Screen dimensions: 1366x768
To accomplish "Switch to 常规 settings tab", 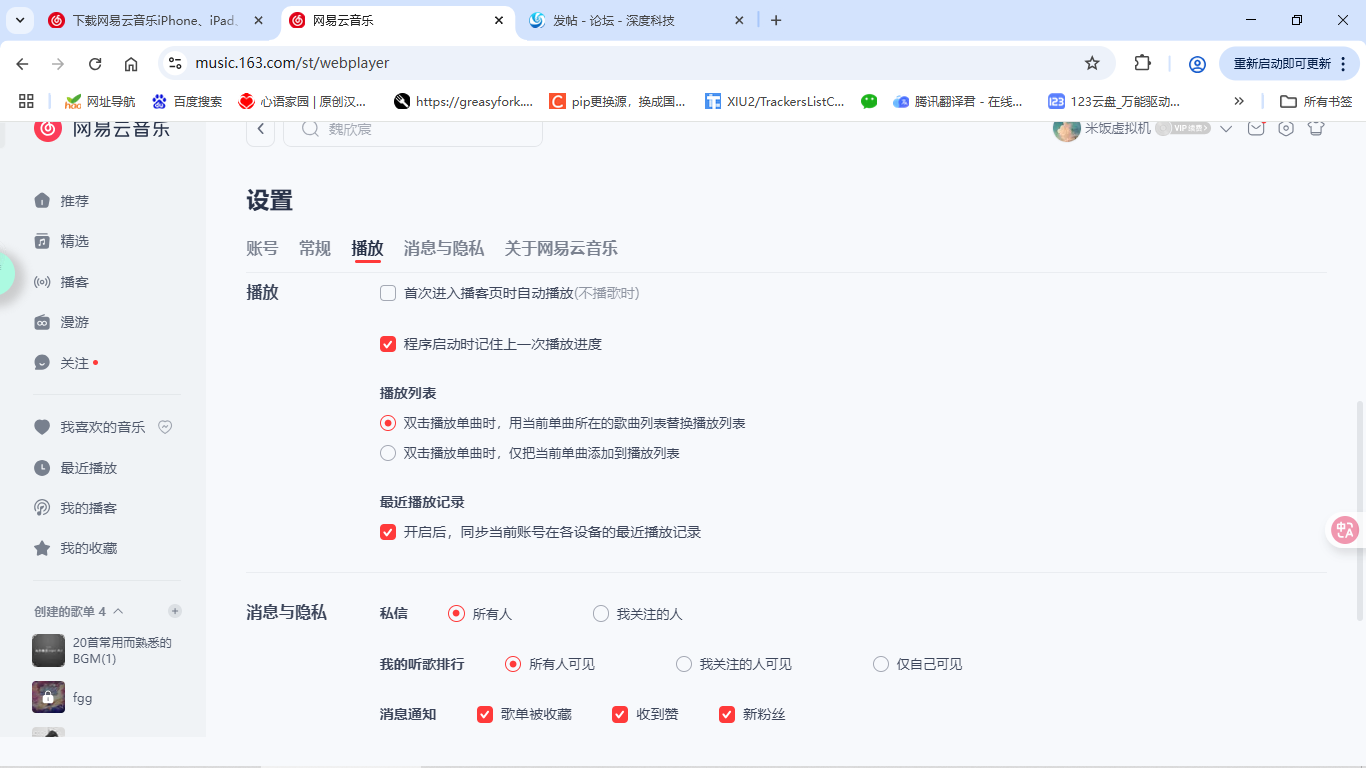I will tap(315, 248).
